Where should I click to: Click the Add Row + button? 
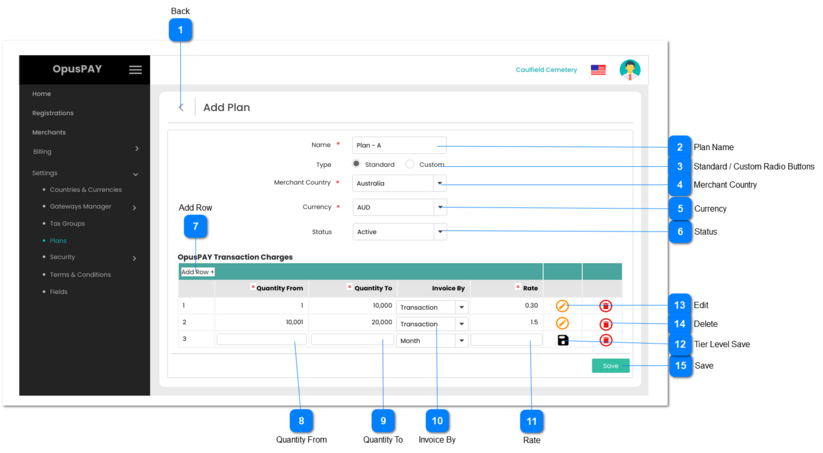(x=197, y=272)
